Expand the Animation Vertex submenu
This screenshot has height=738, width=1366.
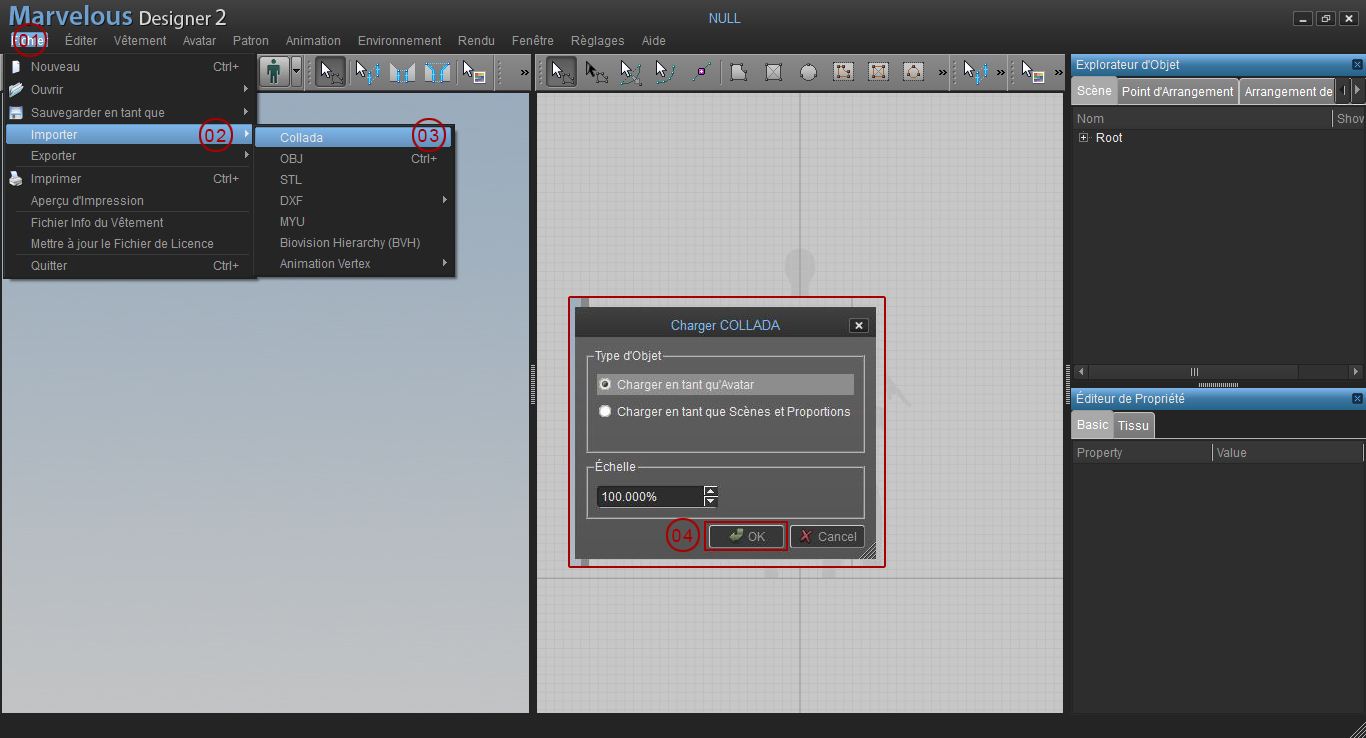tap(353, 264)
